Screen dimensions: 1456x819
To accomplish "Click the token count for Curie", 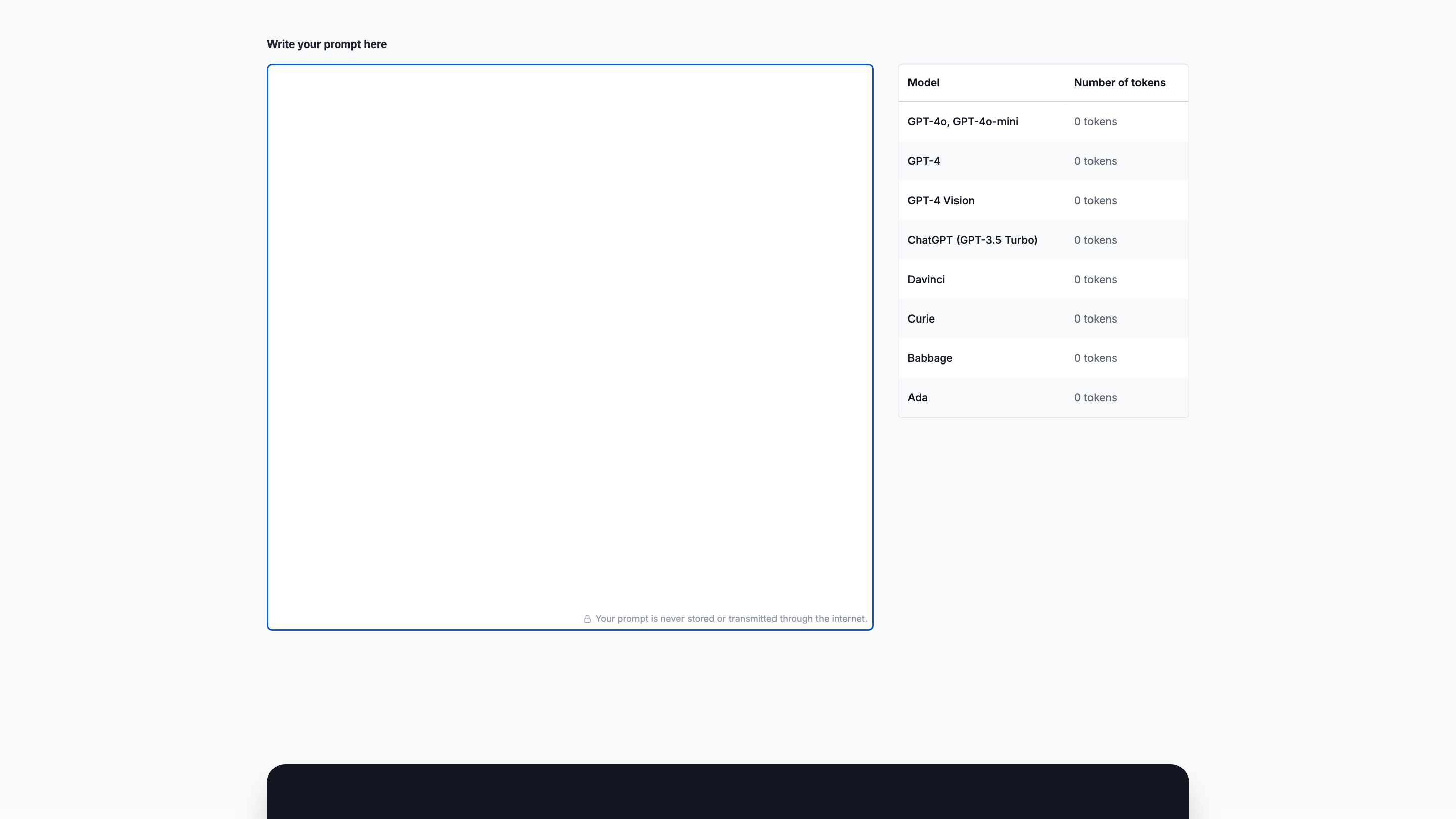I will 1095,319.
